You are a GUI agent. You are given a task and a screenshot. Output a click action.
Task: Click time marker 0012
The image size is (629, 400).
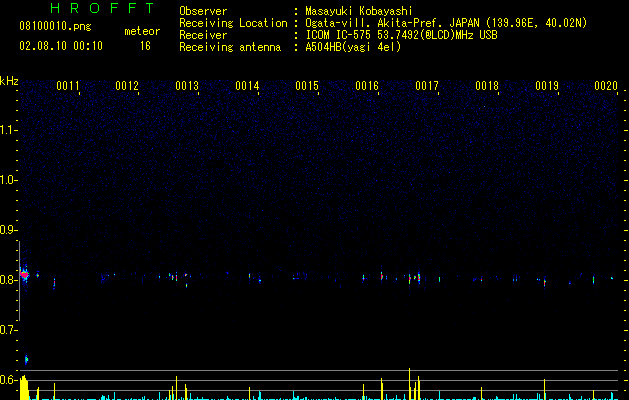click(127, 86)
